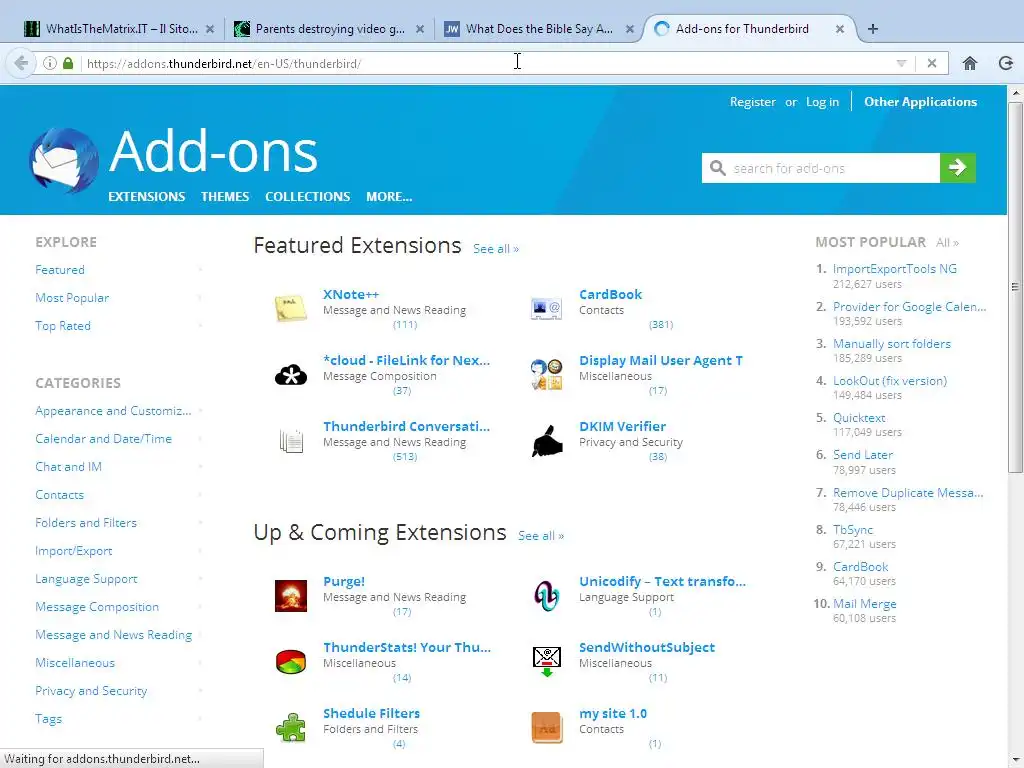See all Featured Extensions

click(496, 249)
